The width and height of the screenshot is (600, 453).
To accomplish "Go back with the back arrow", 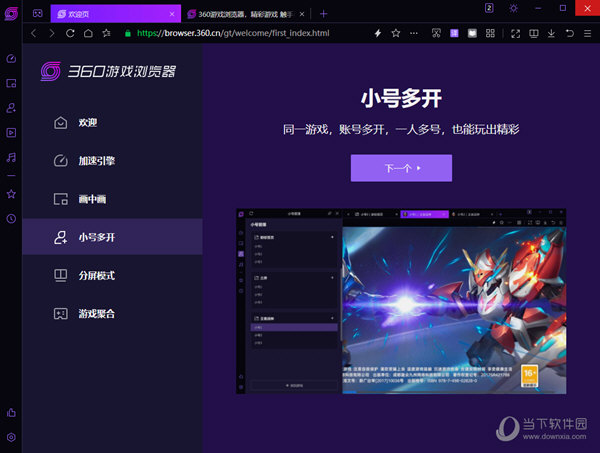I will 34,33.
